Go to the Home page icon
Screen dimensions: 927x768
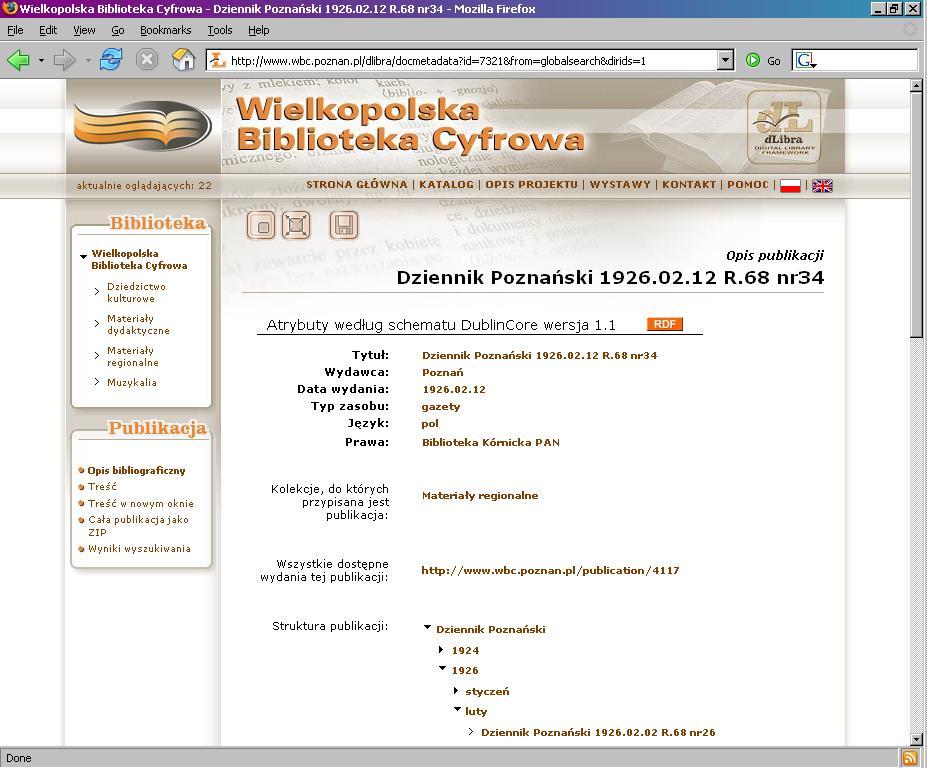point(183,60)
